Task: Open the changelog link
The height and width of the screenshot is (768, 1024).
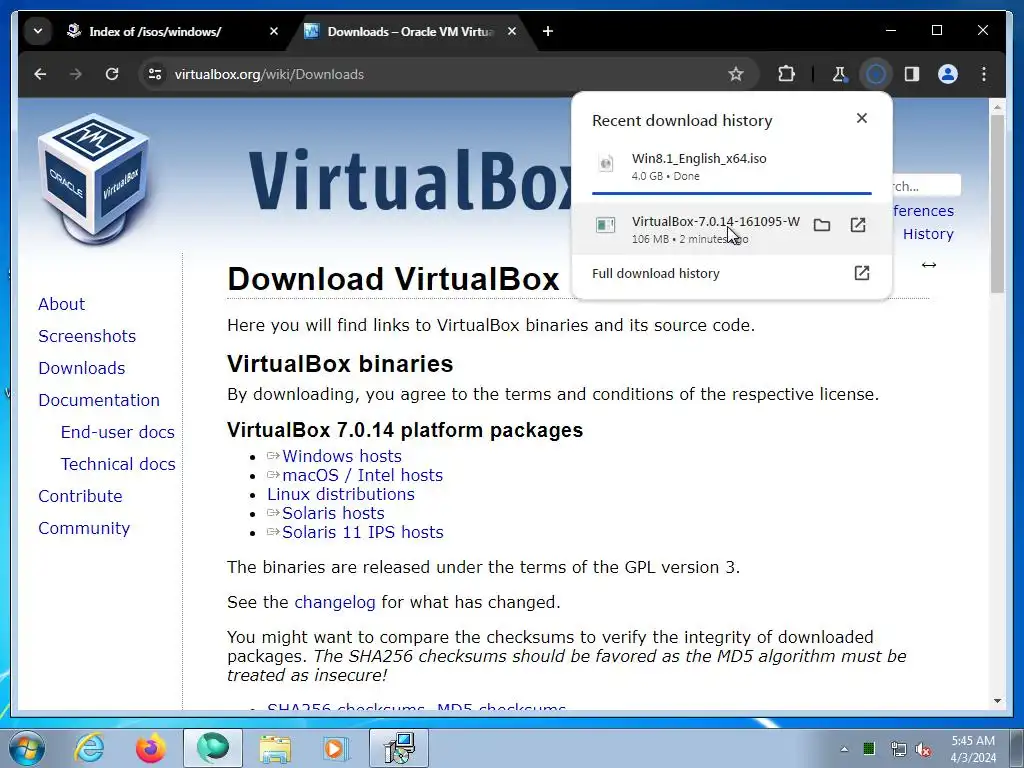Action: pyautogui.click(x=334, y=602)
